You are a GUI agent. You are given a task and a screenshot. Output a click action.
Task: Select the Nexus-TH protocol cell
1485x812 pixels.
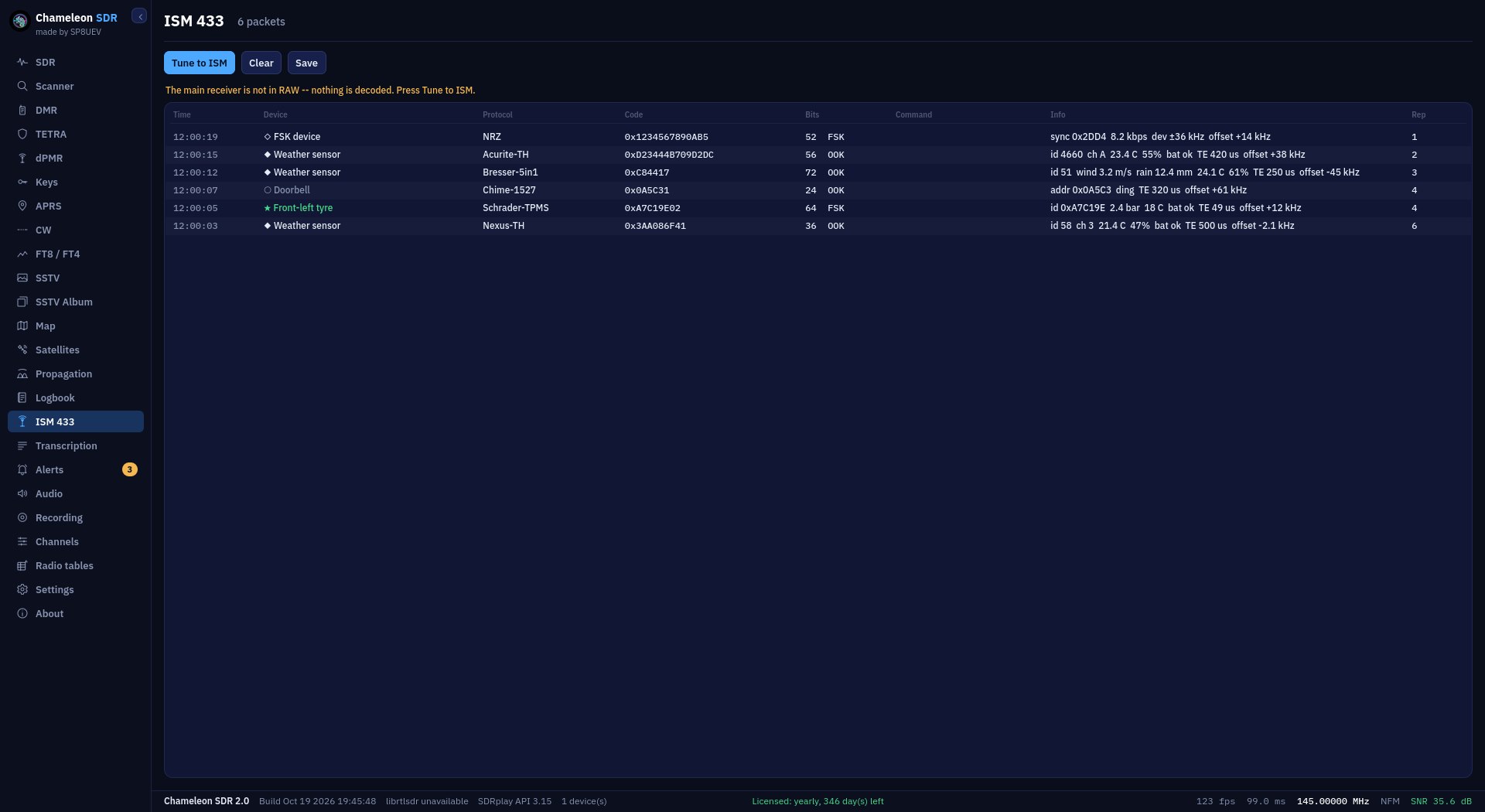tap(504, 226)
